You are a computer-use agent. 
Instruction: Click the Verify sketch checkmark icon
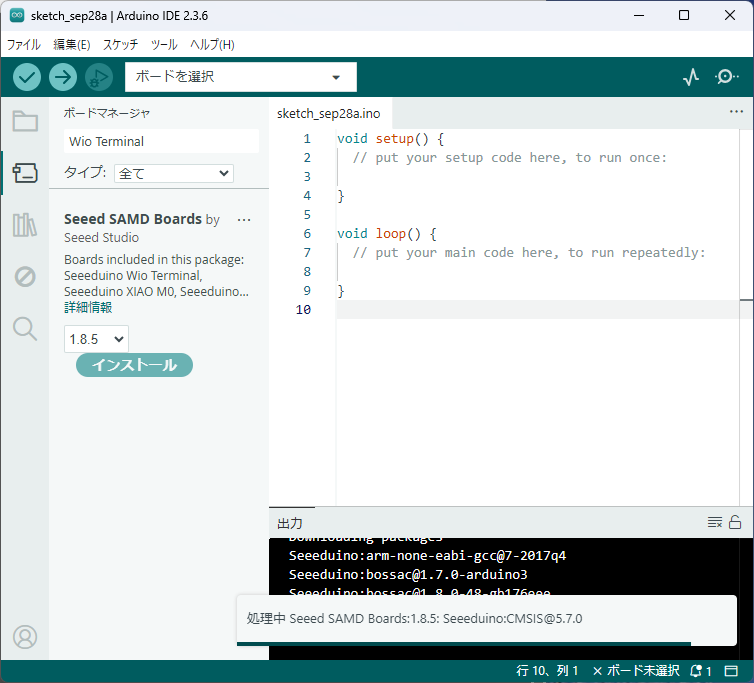(x=27, y=77)
